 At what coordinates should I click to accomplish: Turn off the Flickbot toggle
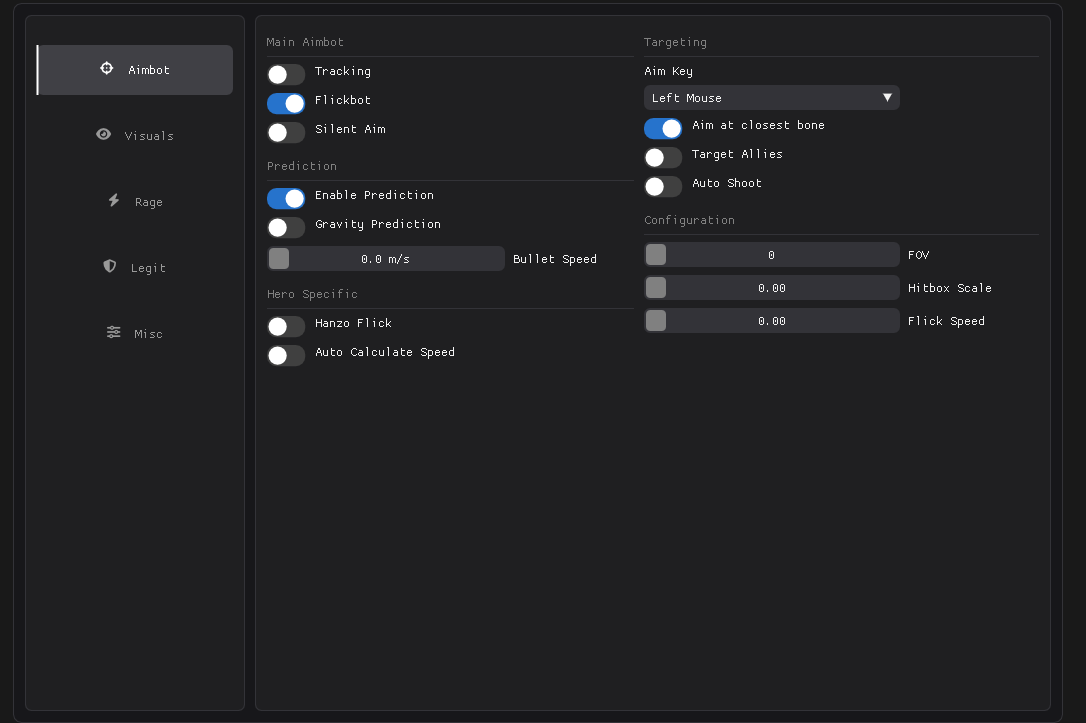286,103
